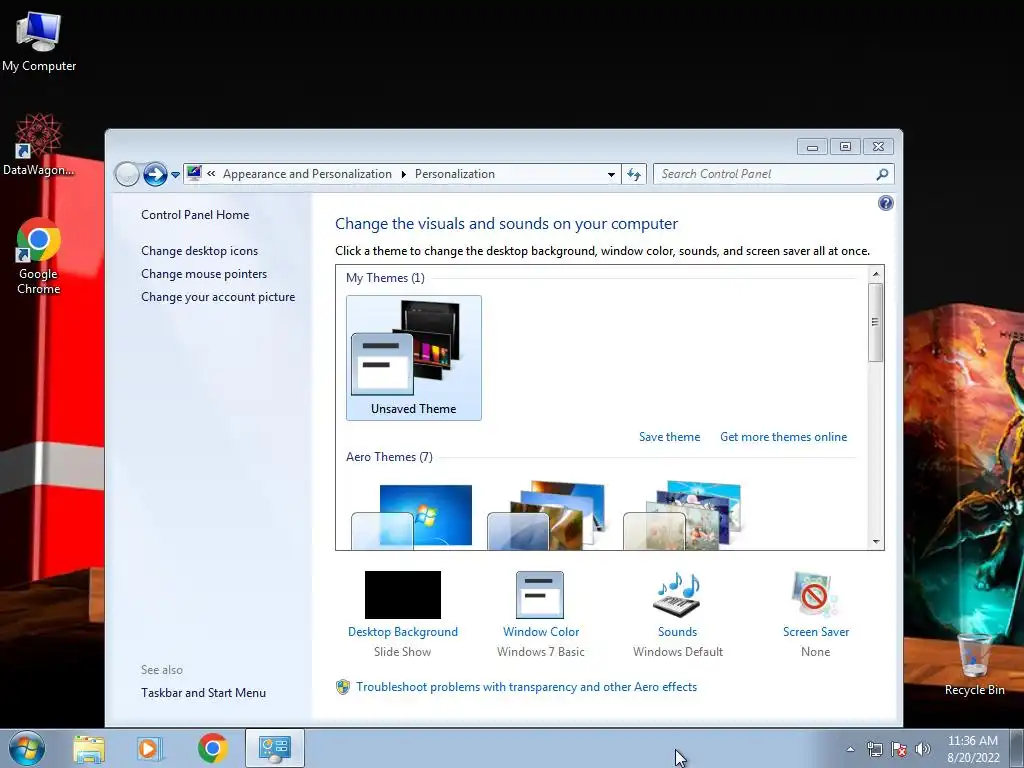Click the Forward navigation arrow
The width and height of the screenshot is (1024, 768).
pyautogui.click(x=155, y=174)
